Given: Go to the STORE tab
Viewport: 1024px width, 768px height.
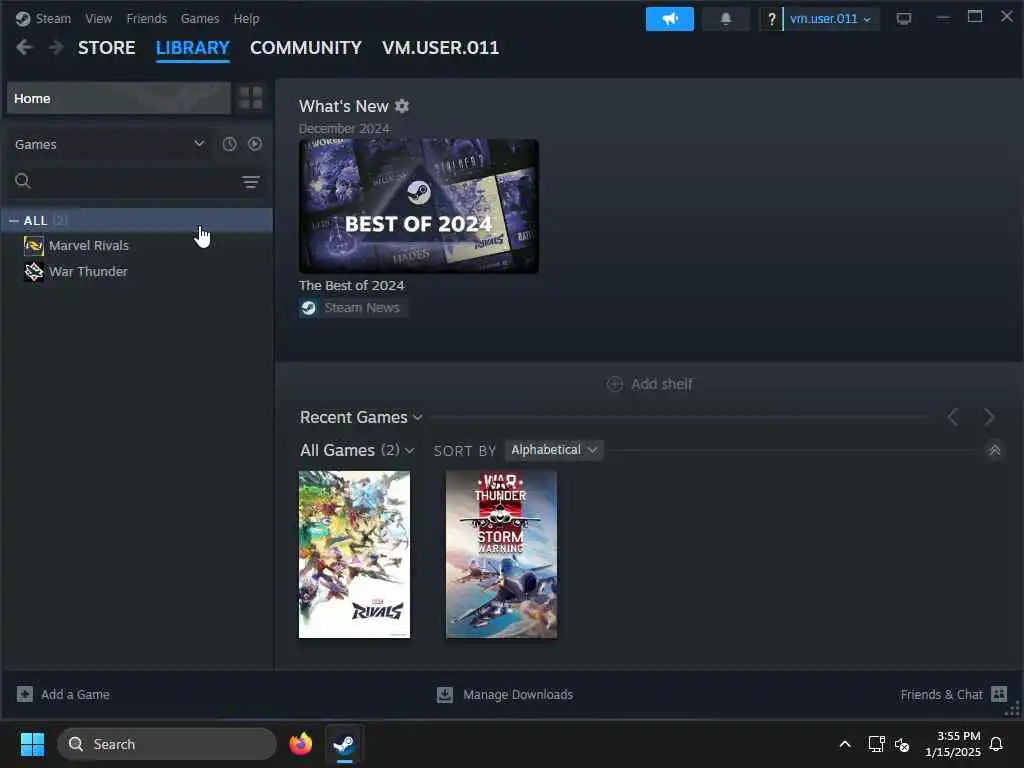Looking at the screenshot, I should click(x=106, y=48).
